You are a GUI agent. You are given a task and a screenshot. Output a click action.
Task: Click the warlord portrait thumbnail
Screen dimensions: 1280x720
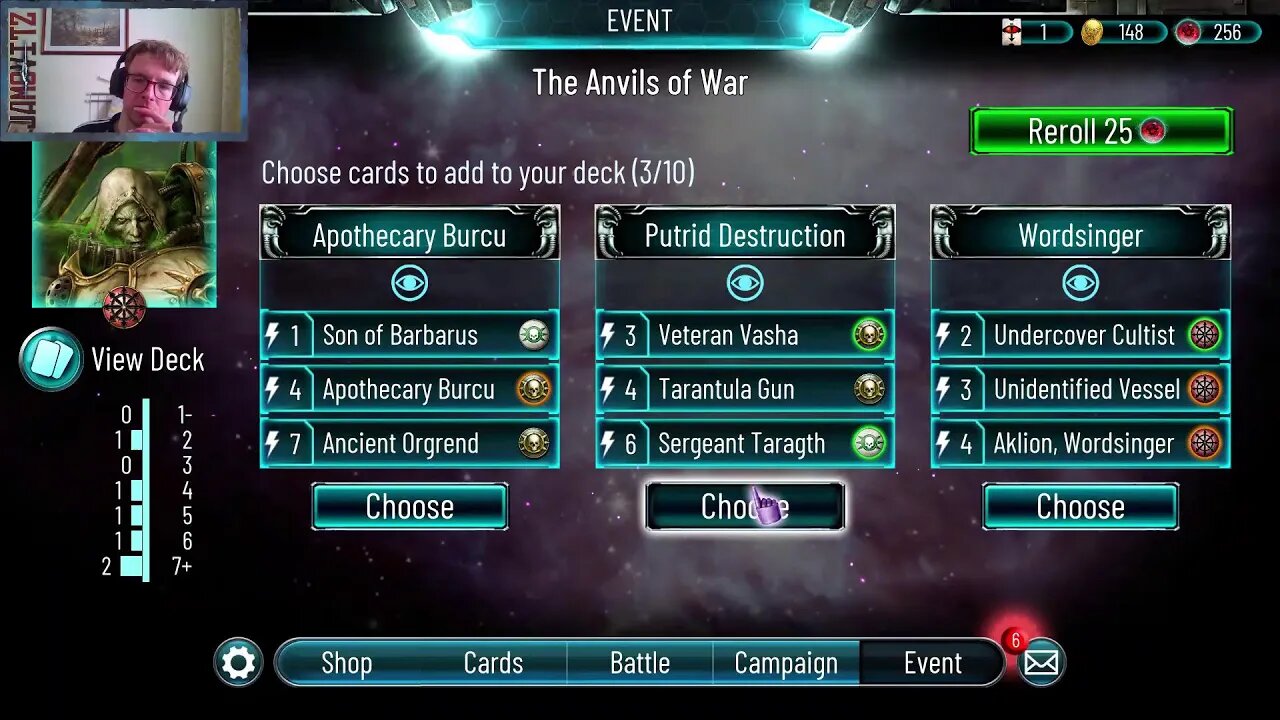[124, 222]
